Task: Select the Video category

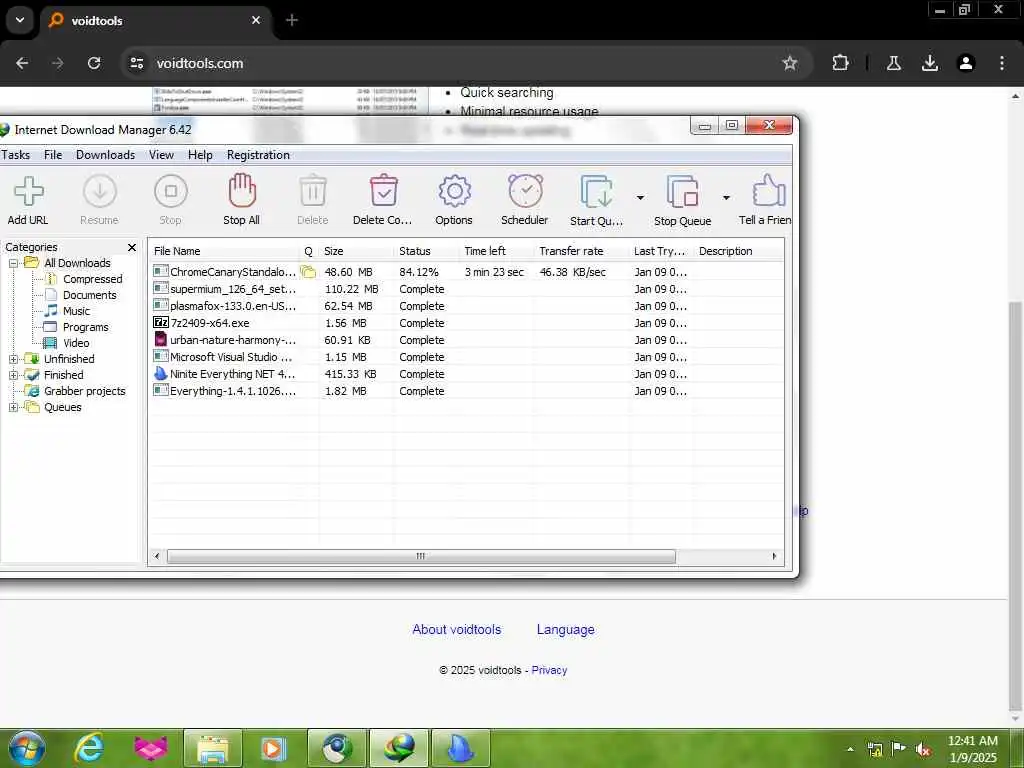Action: pyautogui.click(x=76, y=343)
